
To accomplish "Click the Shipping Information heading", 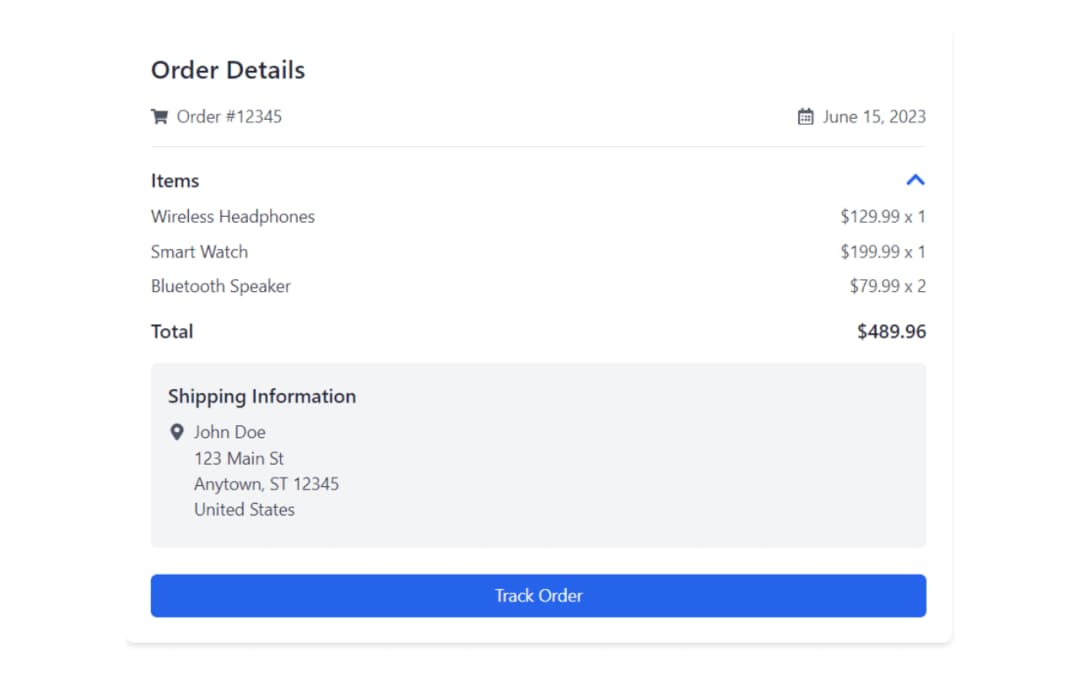I will pos(262,396).
